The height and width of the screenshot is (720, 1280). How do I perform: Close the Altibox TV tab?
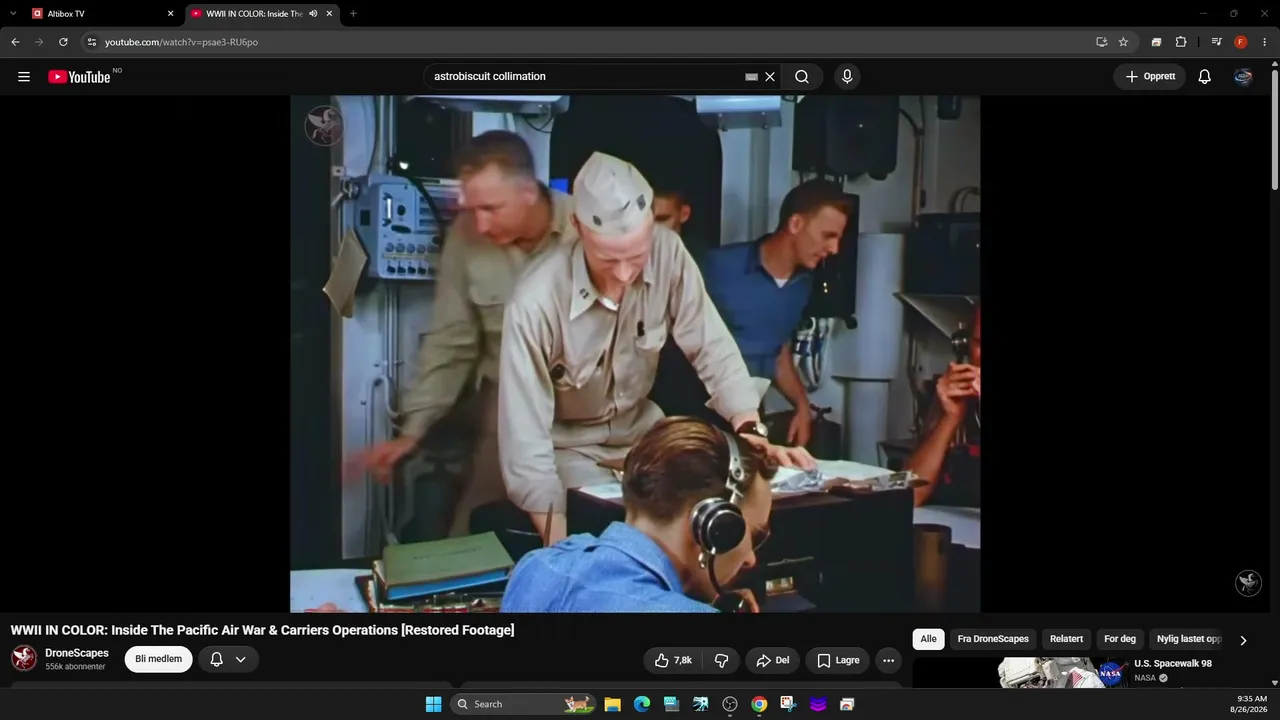[x=170, y=14]
